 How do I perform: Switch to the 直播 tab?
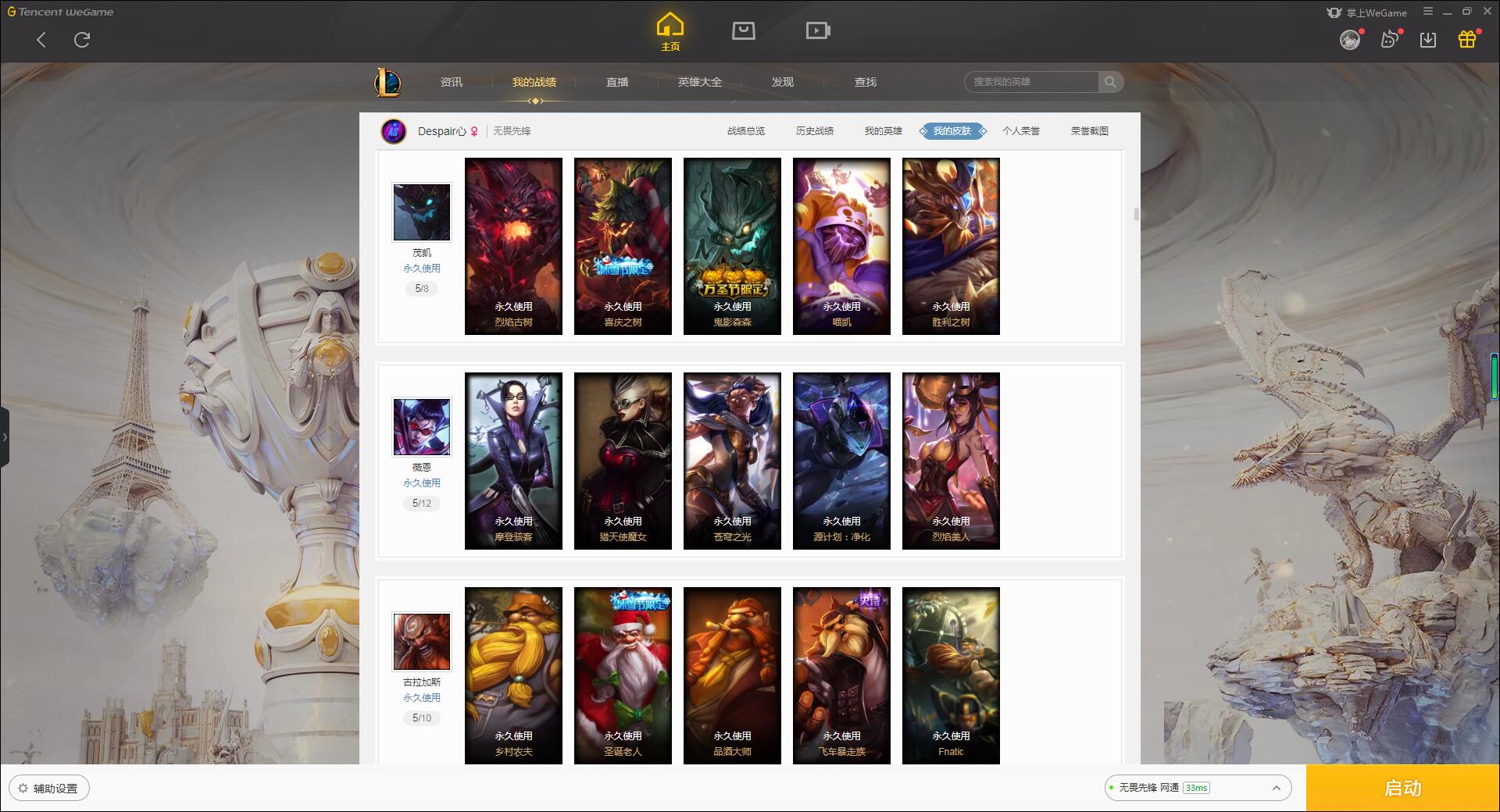pos(617,82)
